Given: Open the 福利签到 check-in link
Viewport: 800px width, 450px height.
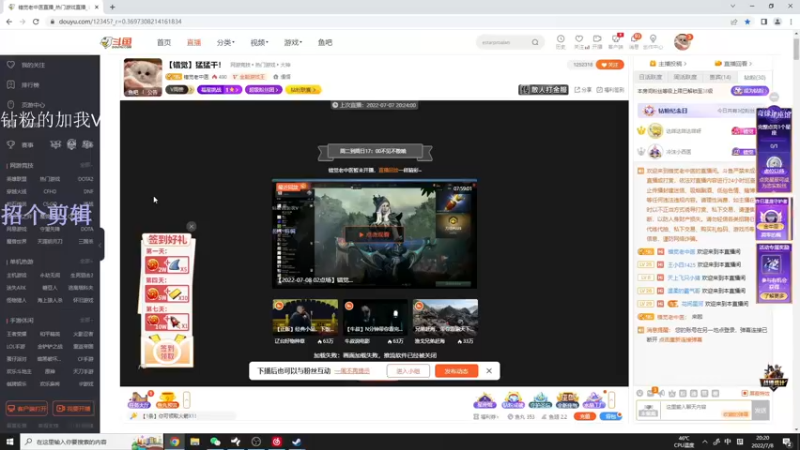Looking at the screenshot, I should point(610,90).
